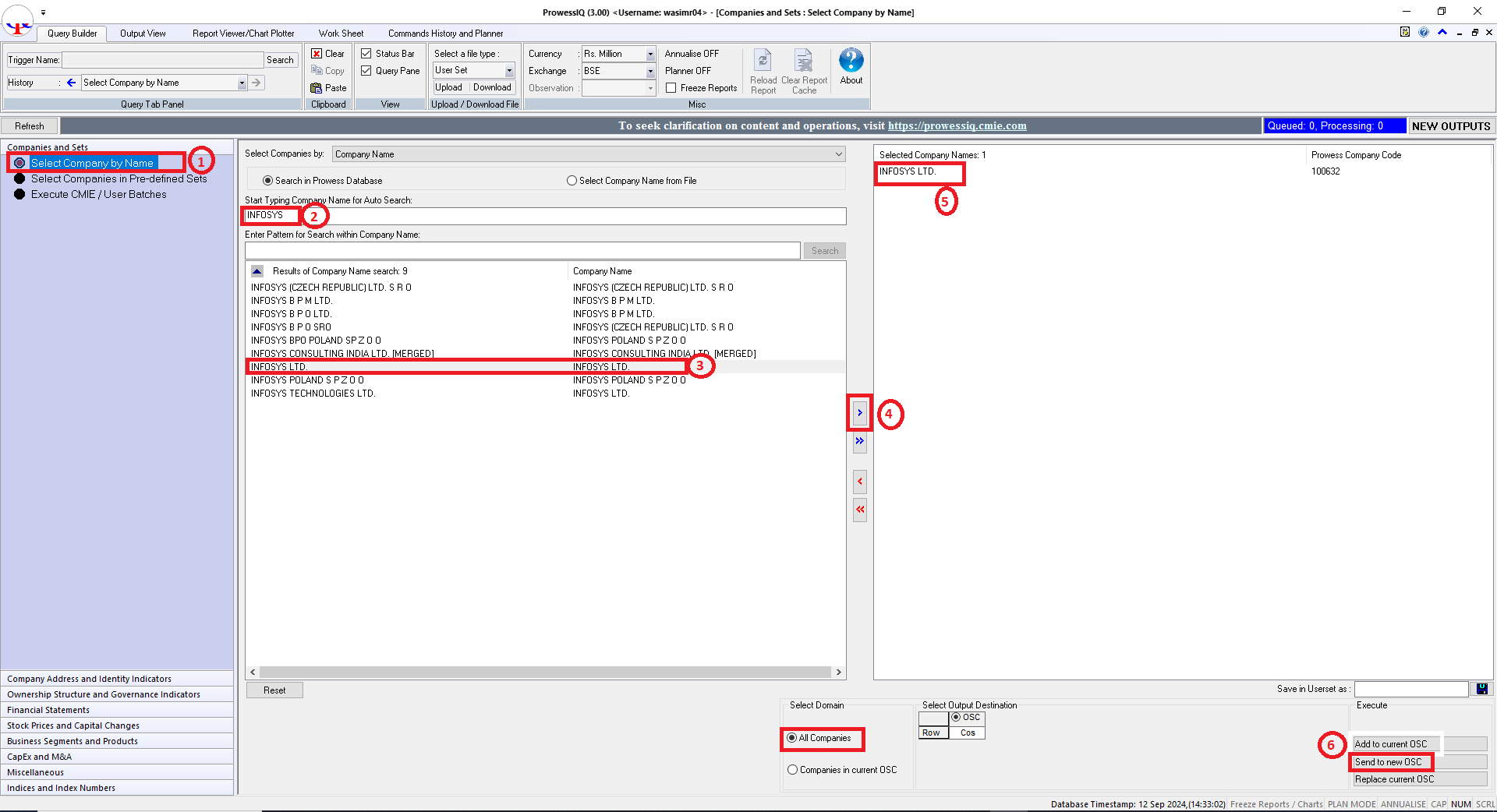The height and width of the screenshot is (812, 1497).
Task: Click the Upload button
Action: coord(448,87)
